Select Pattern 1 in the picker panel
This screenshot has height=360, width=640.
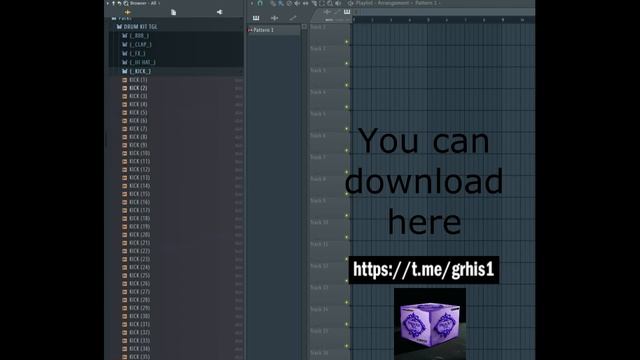click(273, 30)
